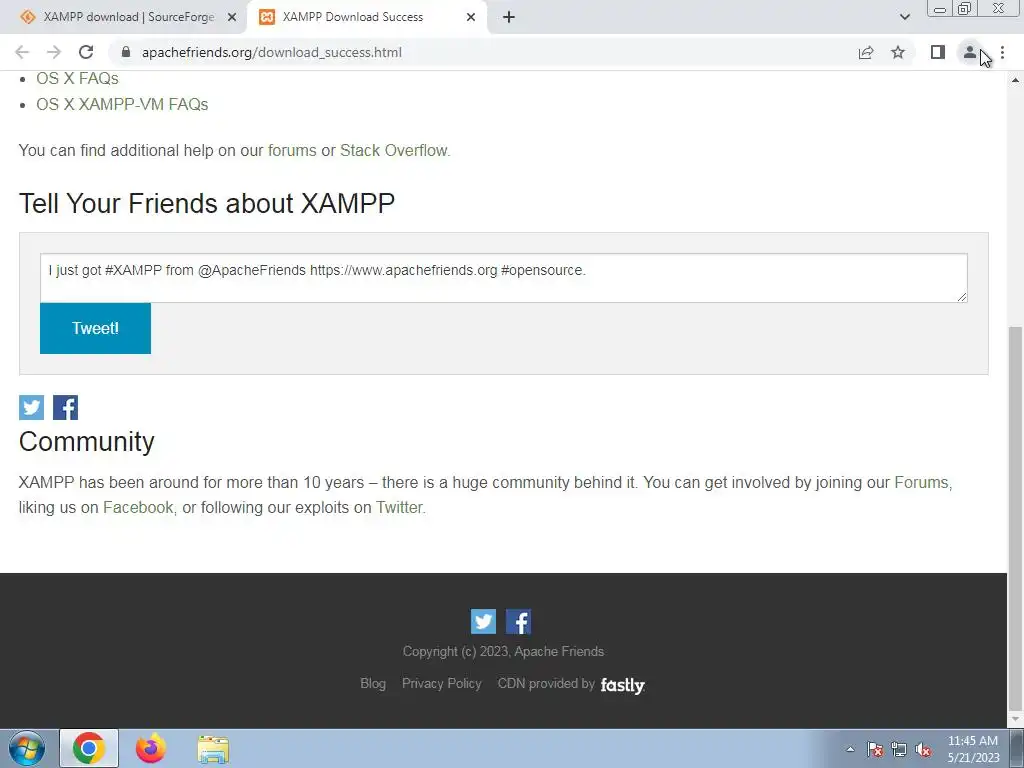Open the Stack Overflow link
This screenshot has width=1024, height=768.
[394, 150]
